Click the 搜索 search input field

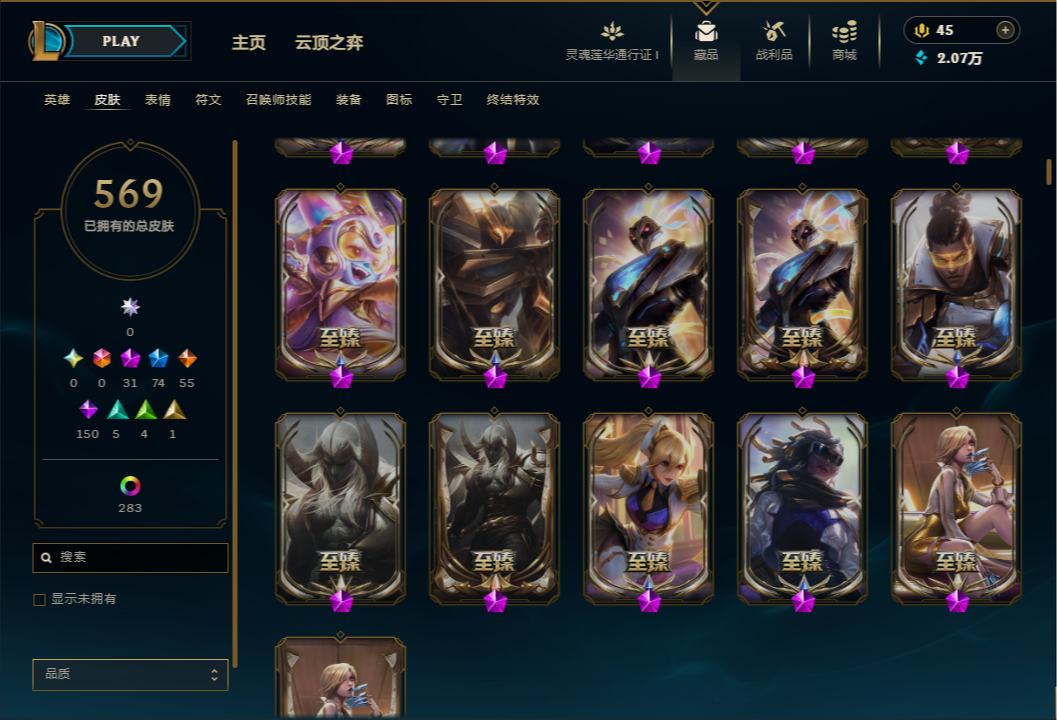(x=130, y=558)
